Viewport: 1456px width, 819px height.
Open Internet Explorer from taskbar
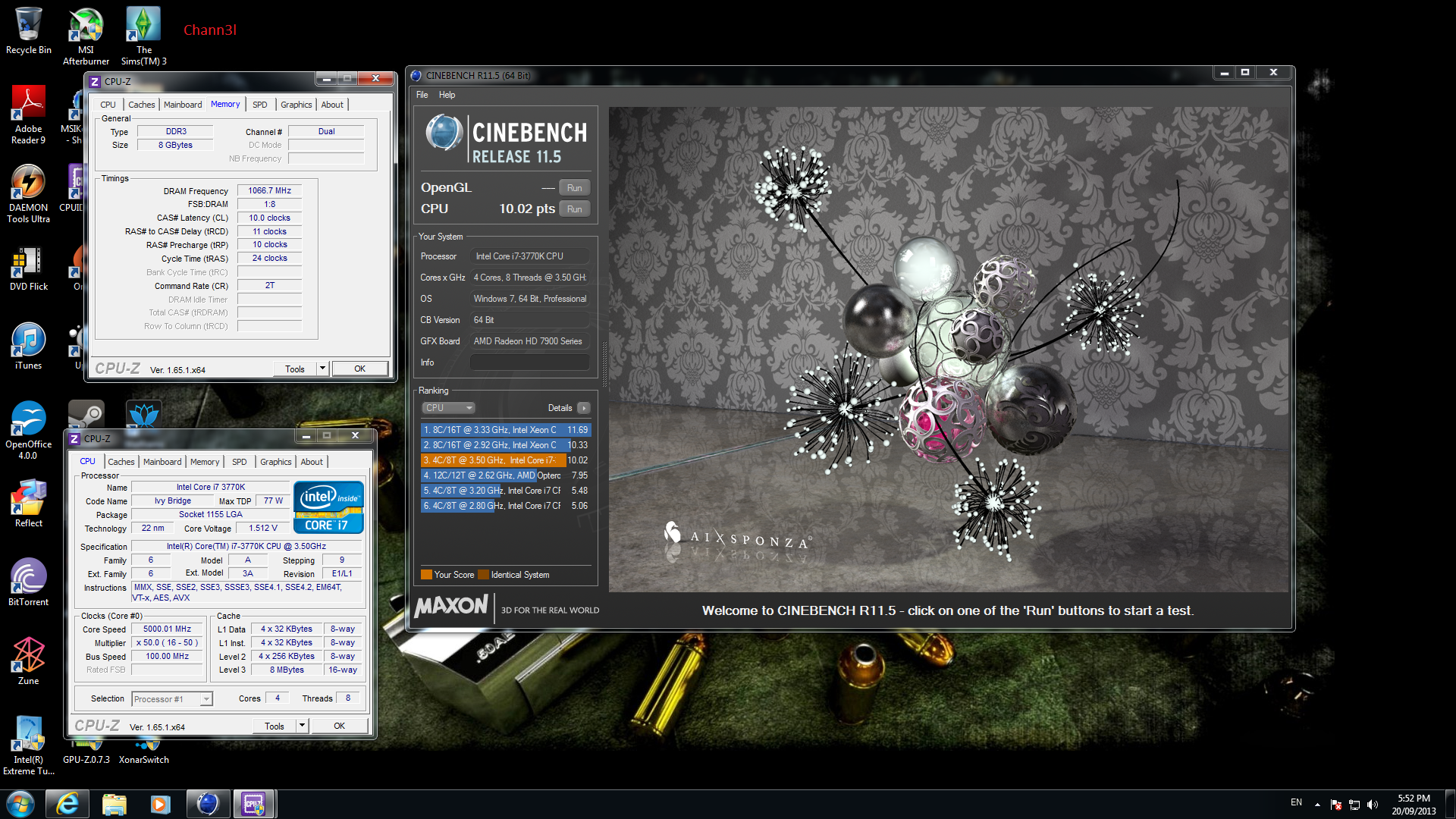coord(67,804)
